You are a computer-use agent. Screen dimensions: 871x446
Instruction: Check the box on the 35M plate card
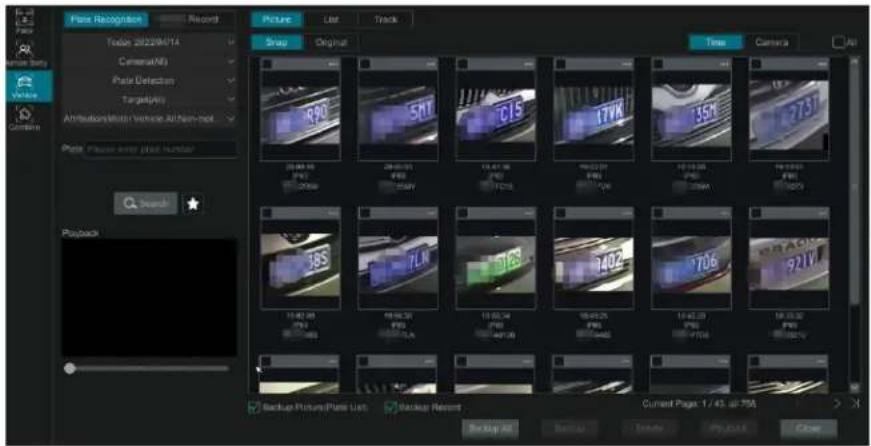[x=658, y=64]
